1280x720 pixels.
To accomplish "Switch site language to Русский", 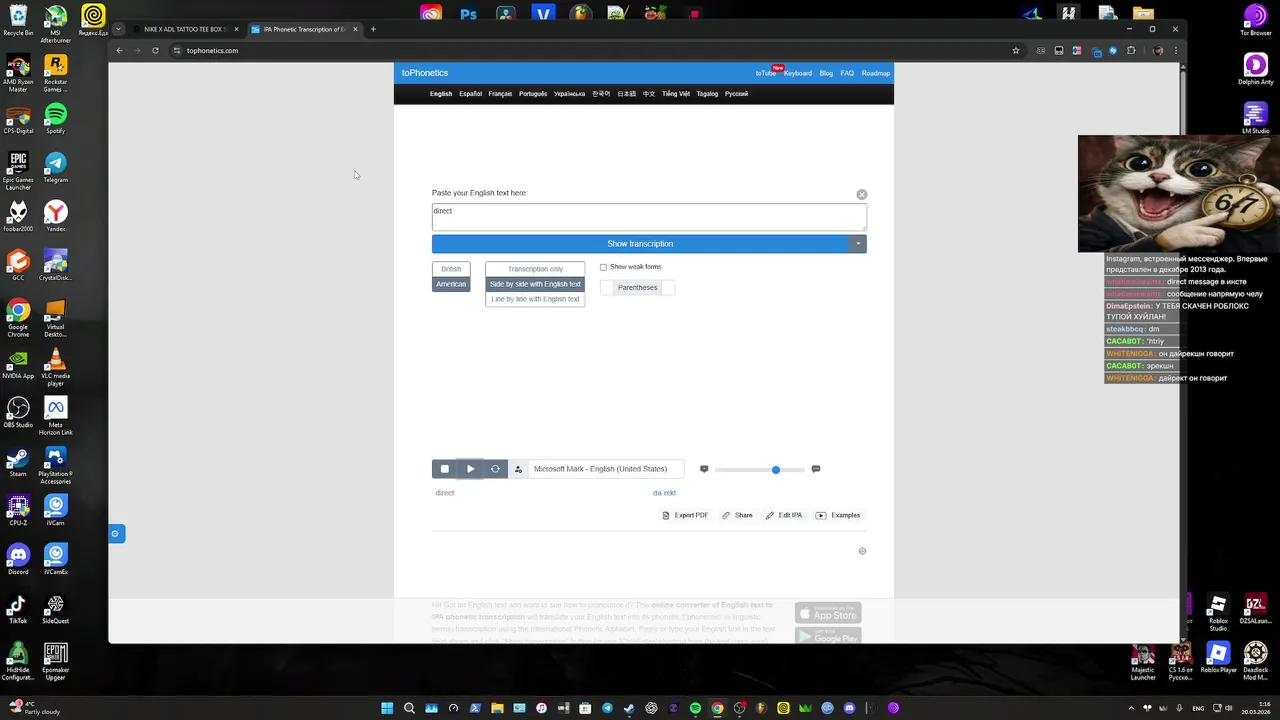I will [x=736, y=94].
